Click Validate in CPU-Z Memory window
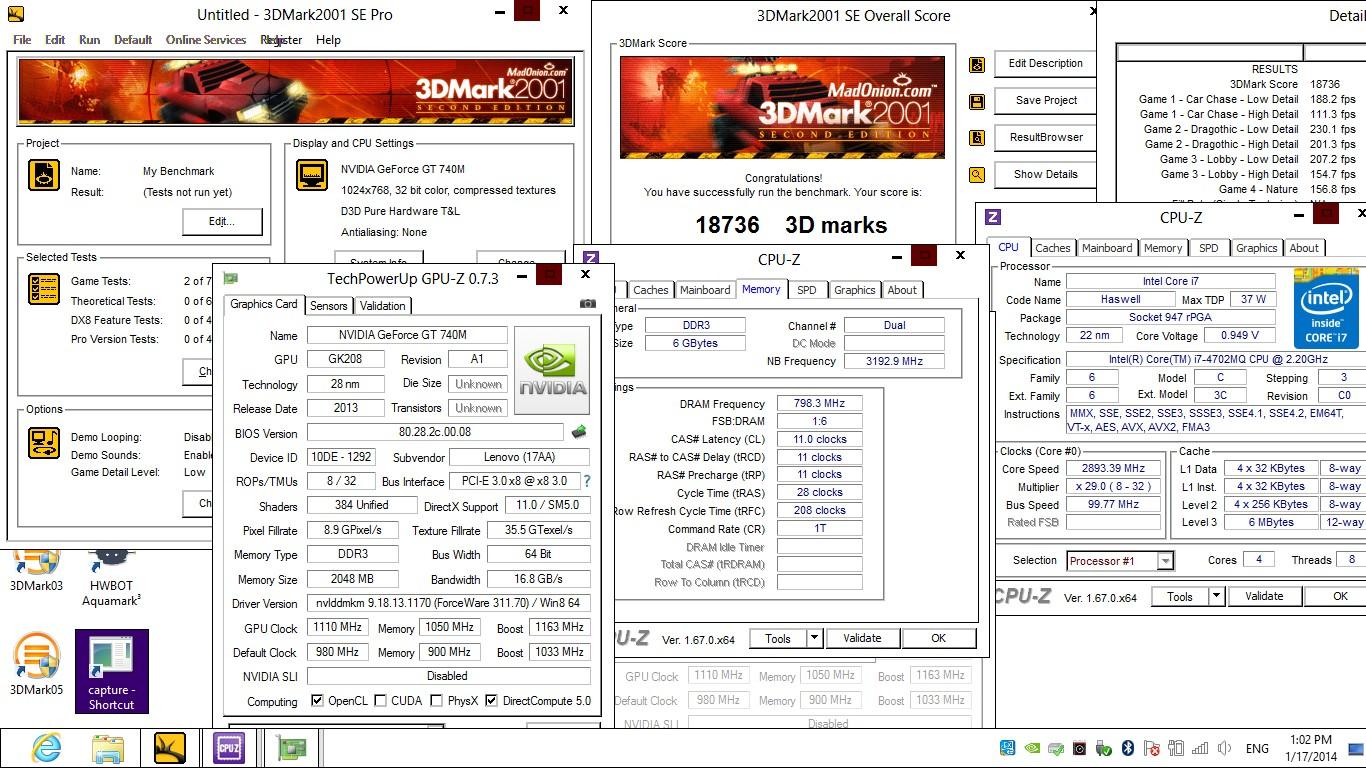The width and height of the screenshot is (1366, 768). (862, 638)
